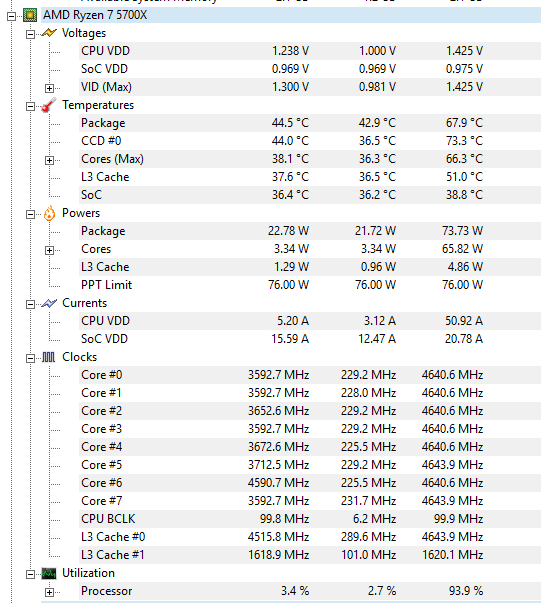Click the Voltages lightning icon
The image size is (541, 603).
coord(49,33)
